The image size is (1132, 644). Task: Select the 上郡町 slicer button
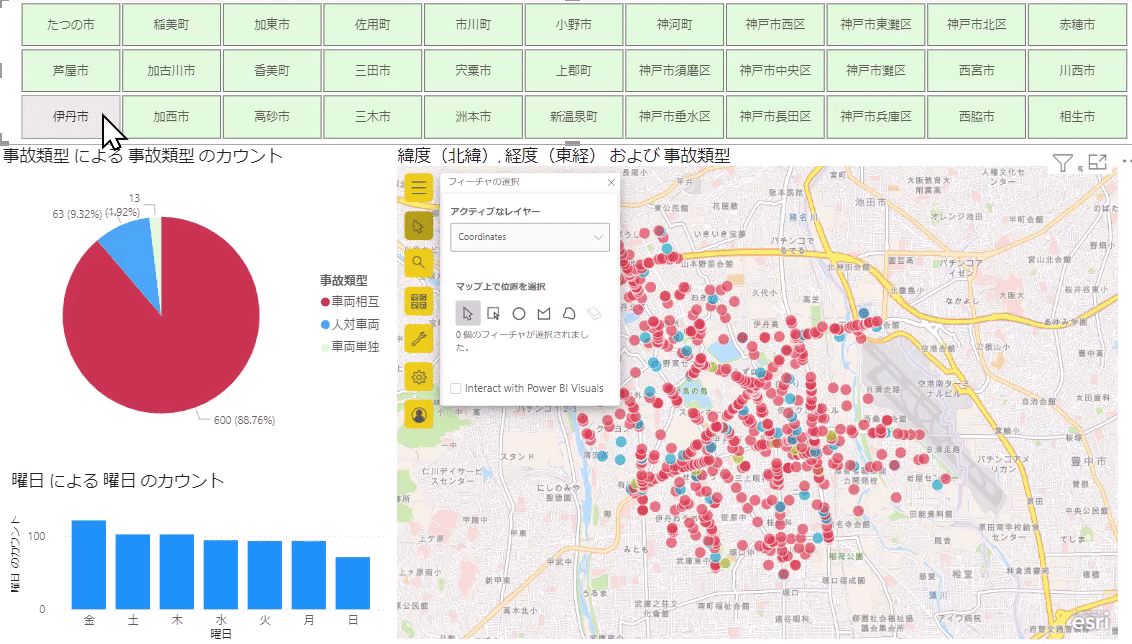pyautogui.click(x=574, y=71)
